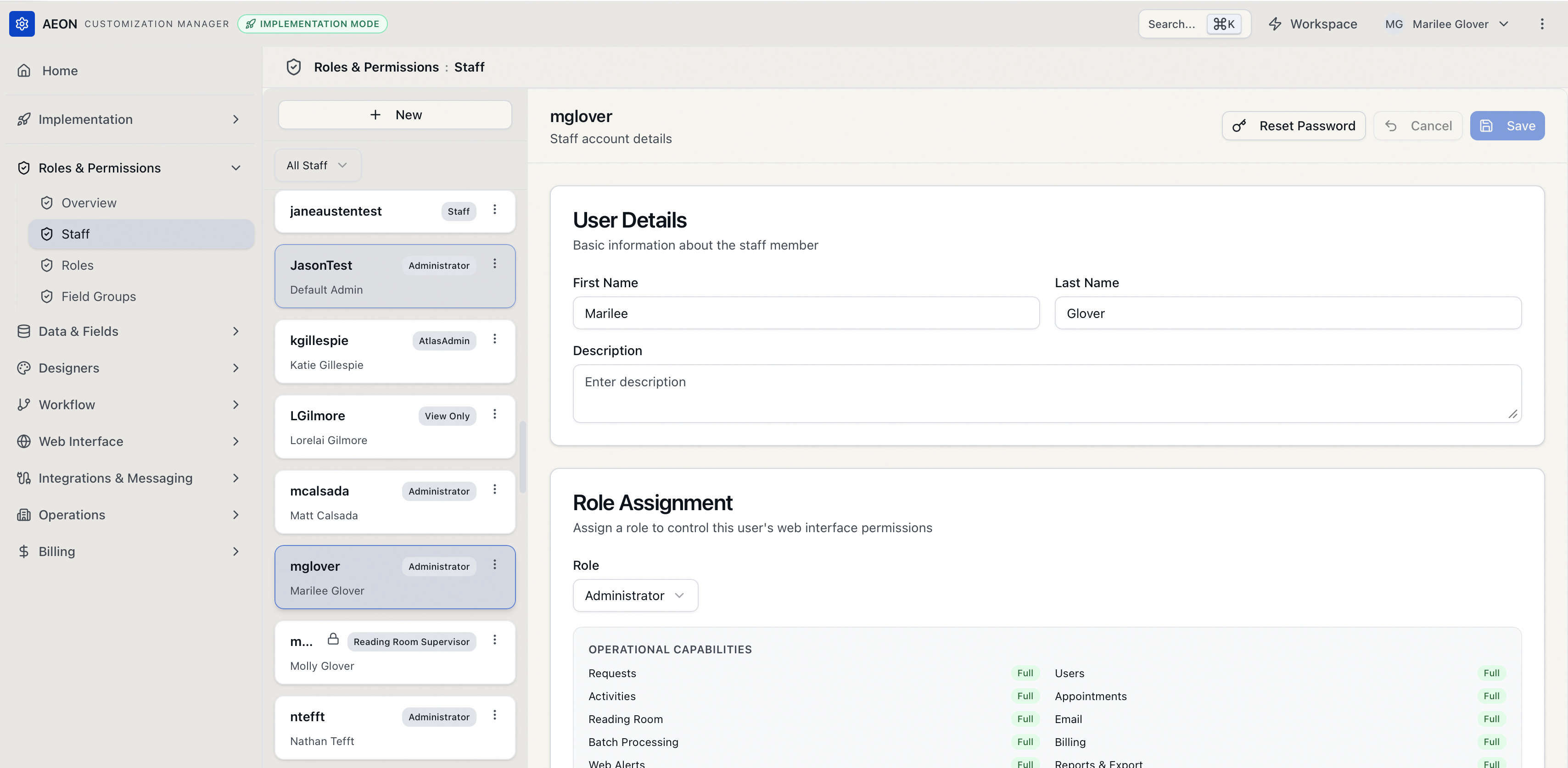
Task: Click the Full badge next to Requests
Action: (x=1025, y=673)
